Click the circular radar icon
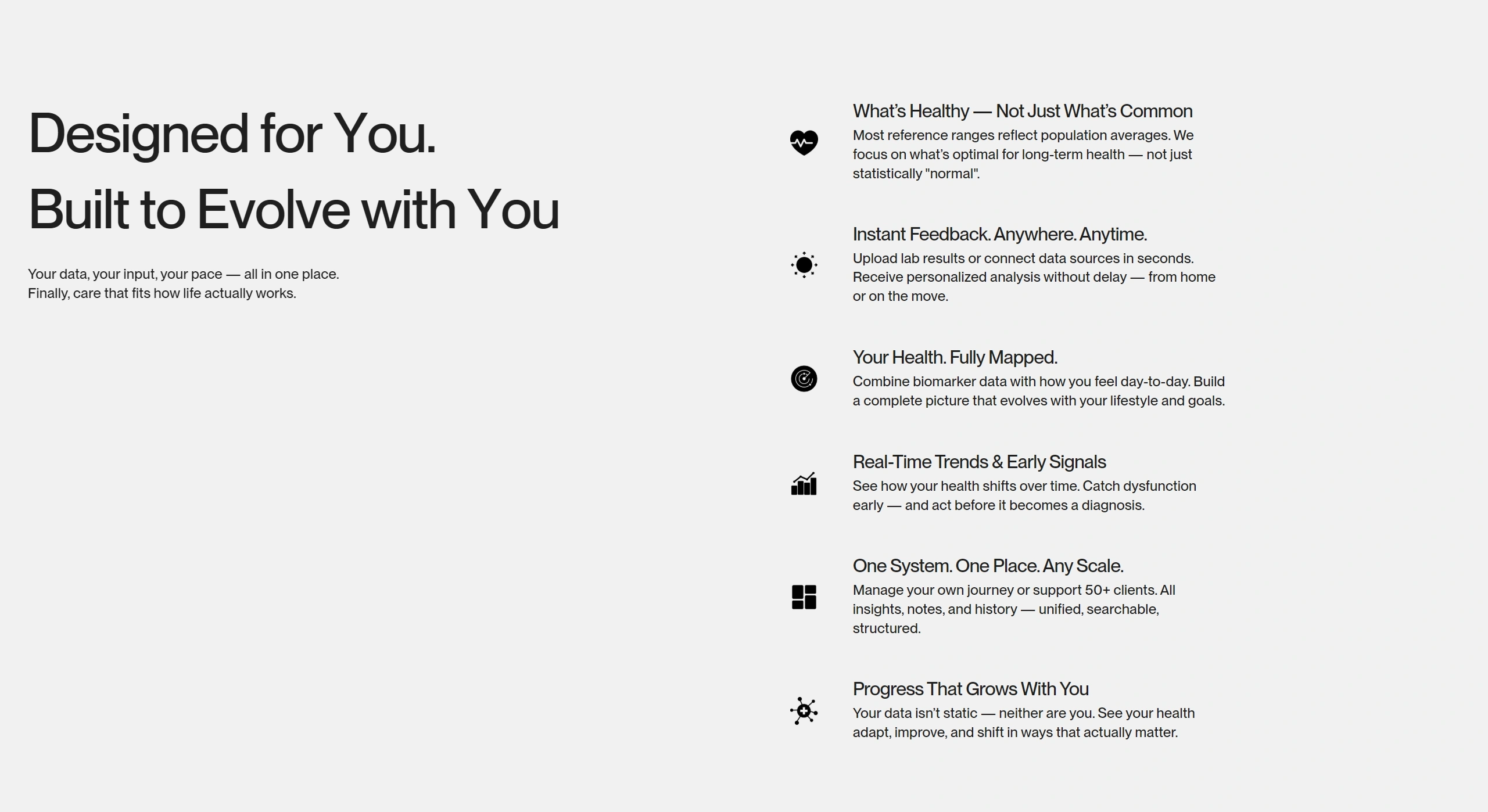 pos(804,379)
